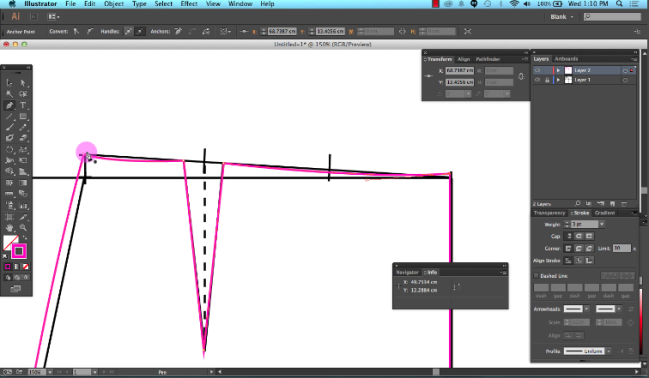Set paint mode to None

[x=26, y=267]
